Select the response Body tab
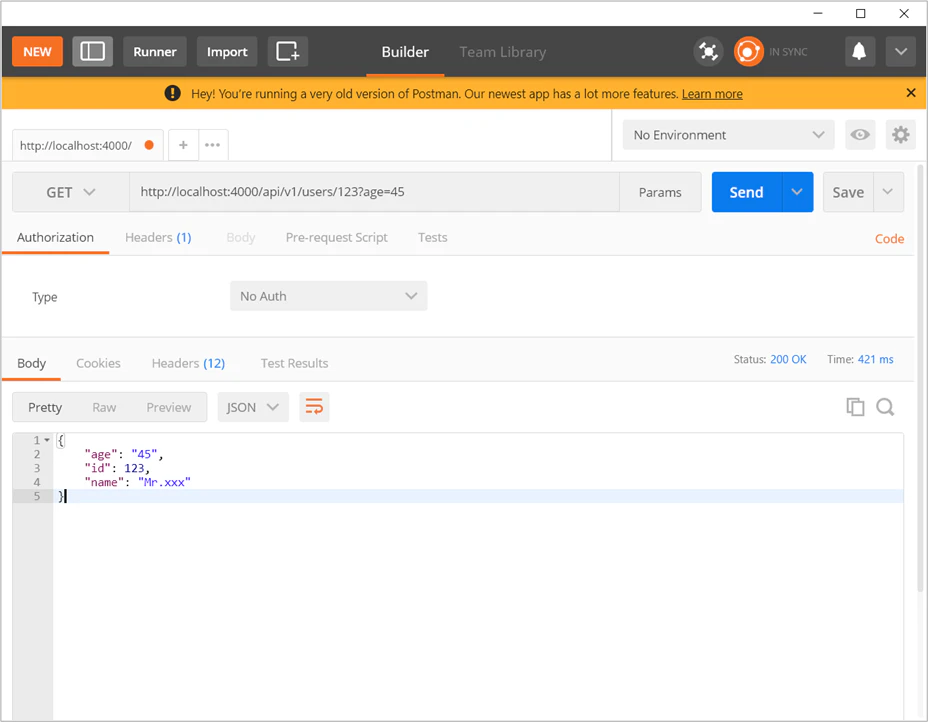This screenshot has width=928, height=722. tap(31, 363)
